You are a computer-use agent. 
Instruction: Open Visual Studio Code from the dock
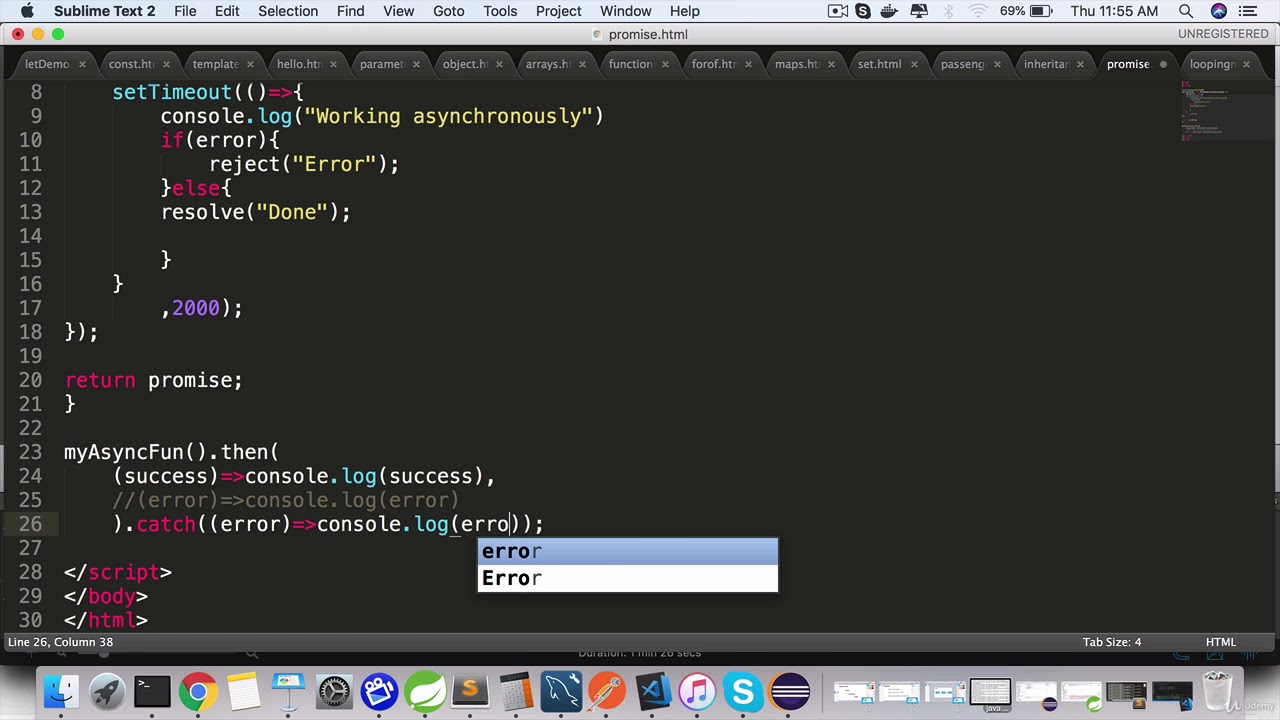pos(652,691)
